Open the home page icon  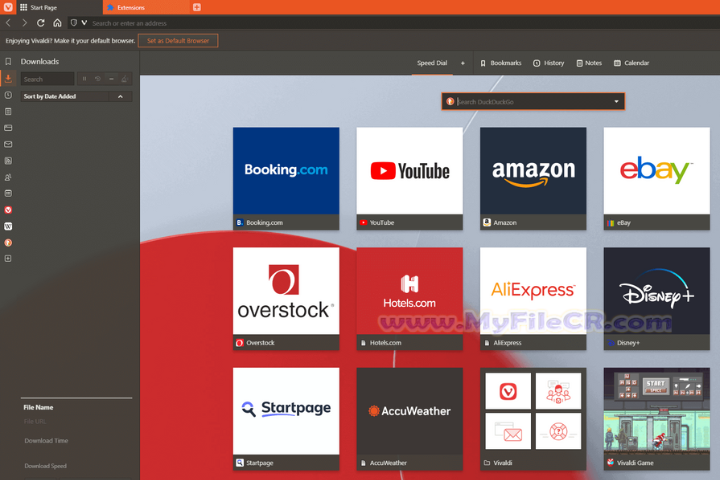pyautogui.click(x=57, y=23)
